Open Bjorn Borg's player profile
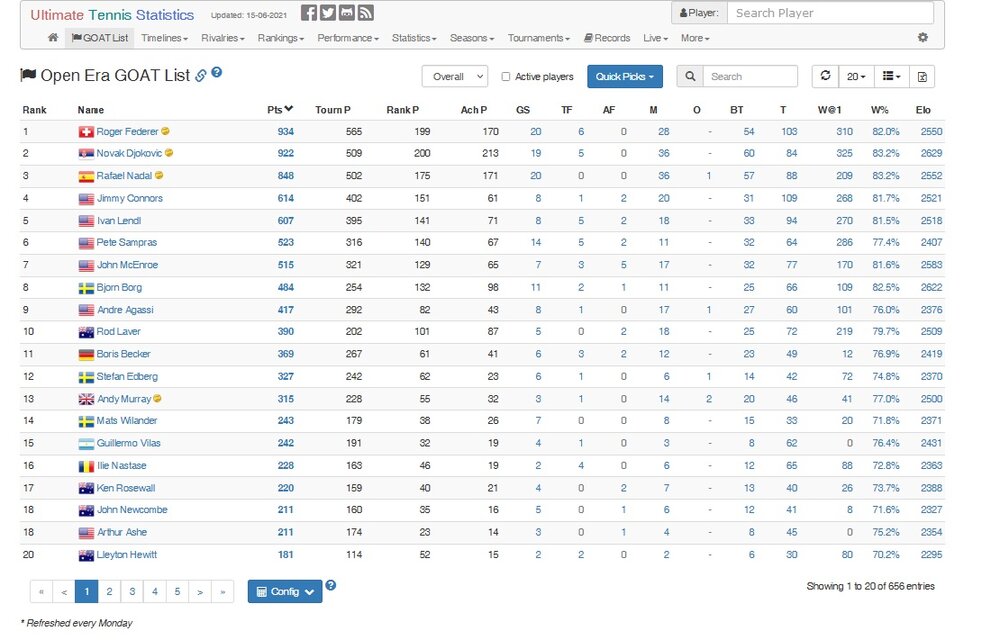This screenshot has width=1000, height=640. point(119,287)
